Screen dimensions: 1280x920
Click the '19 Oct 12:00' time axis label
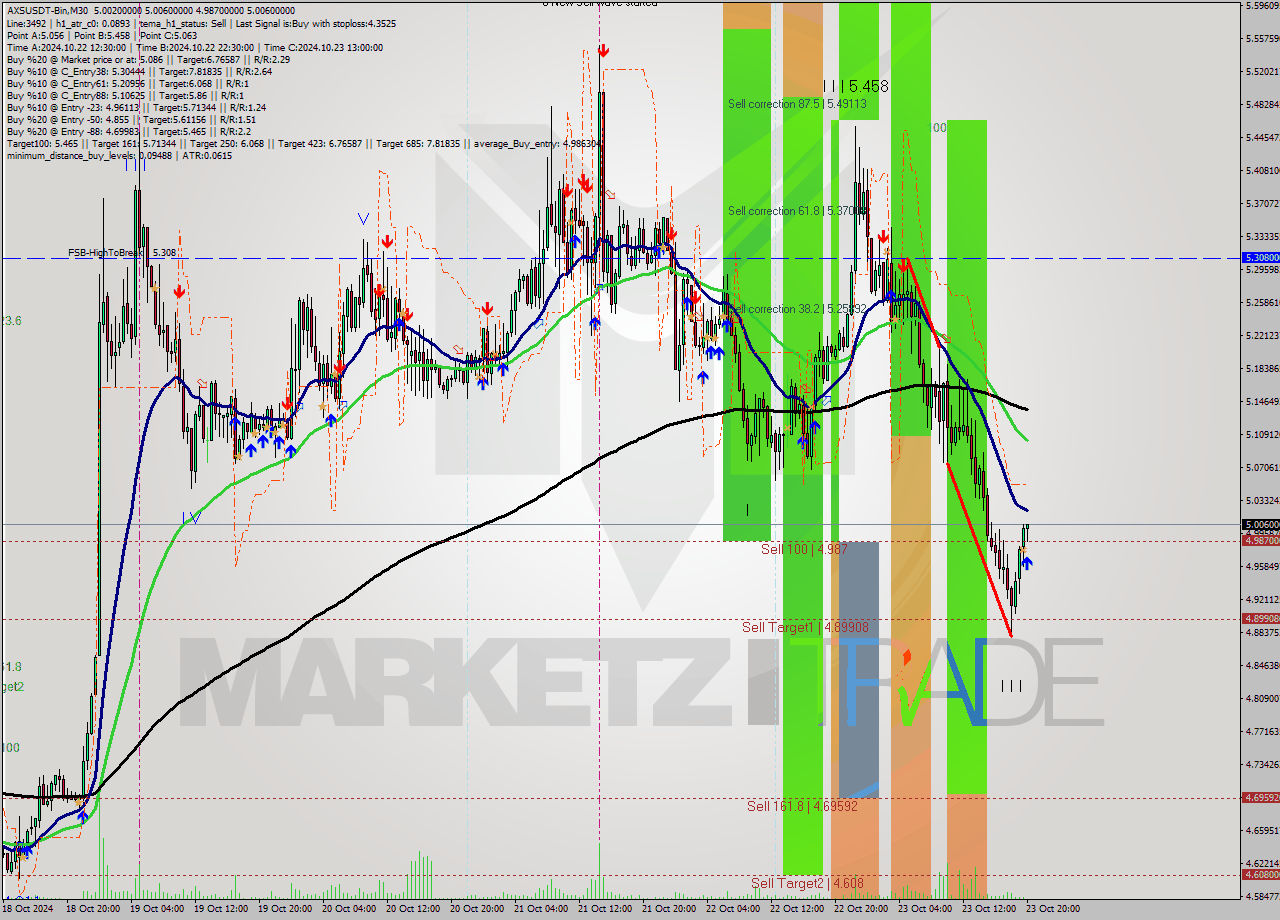click(x=222, y=909)
